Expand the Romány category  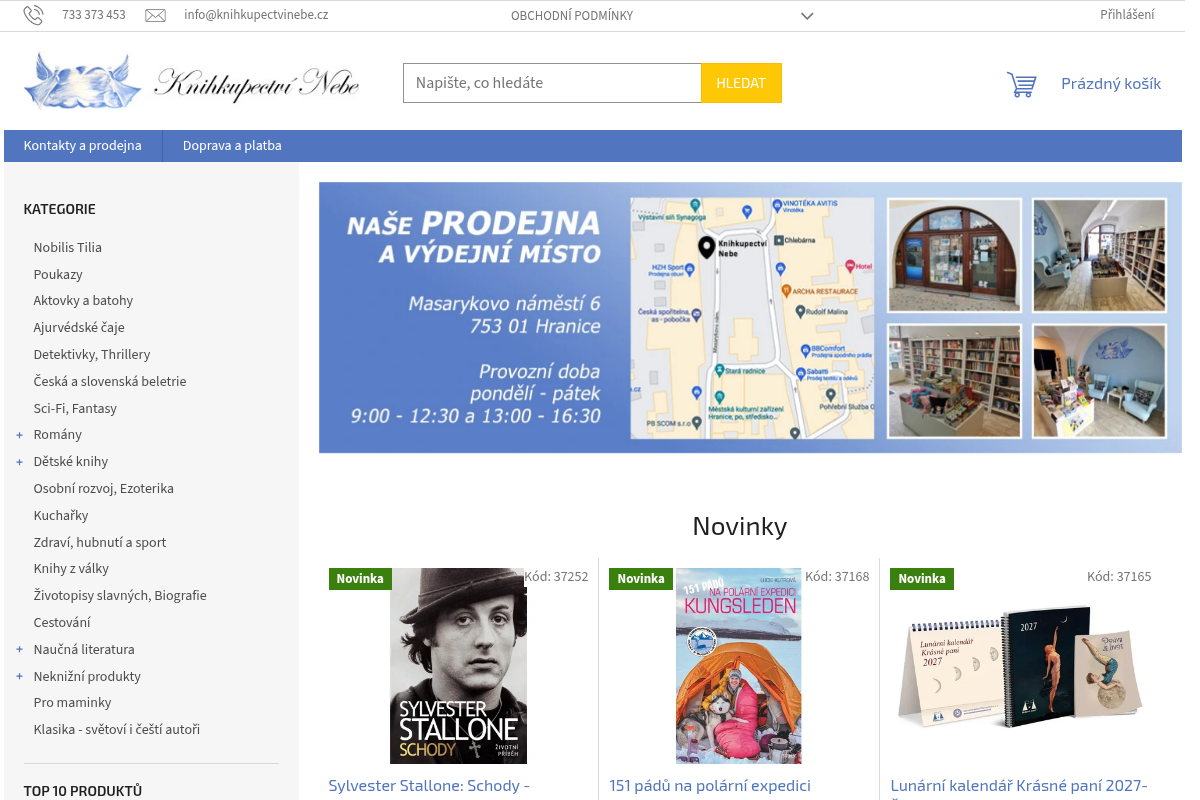pos(19,435)
